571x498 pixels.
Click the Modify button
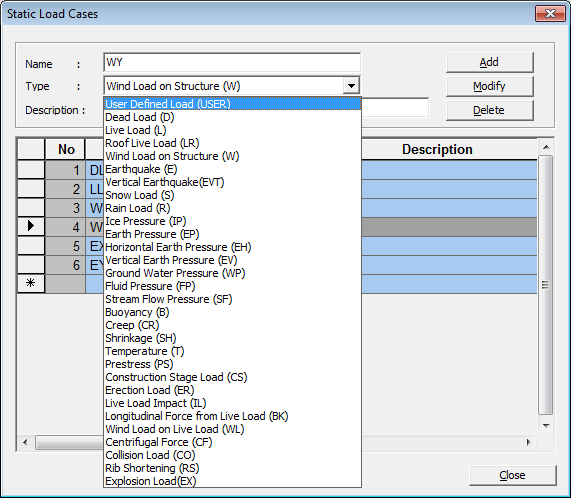(x=489, y=86)
